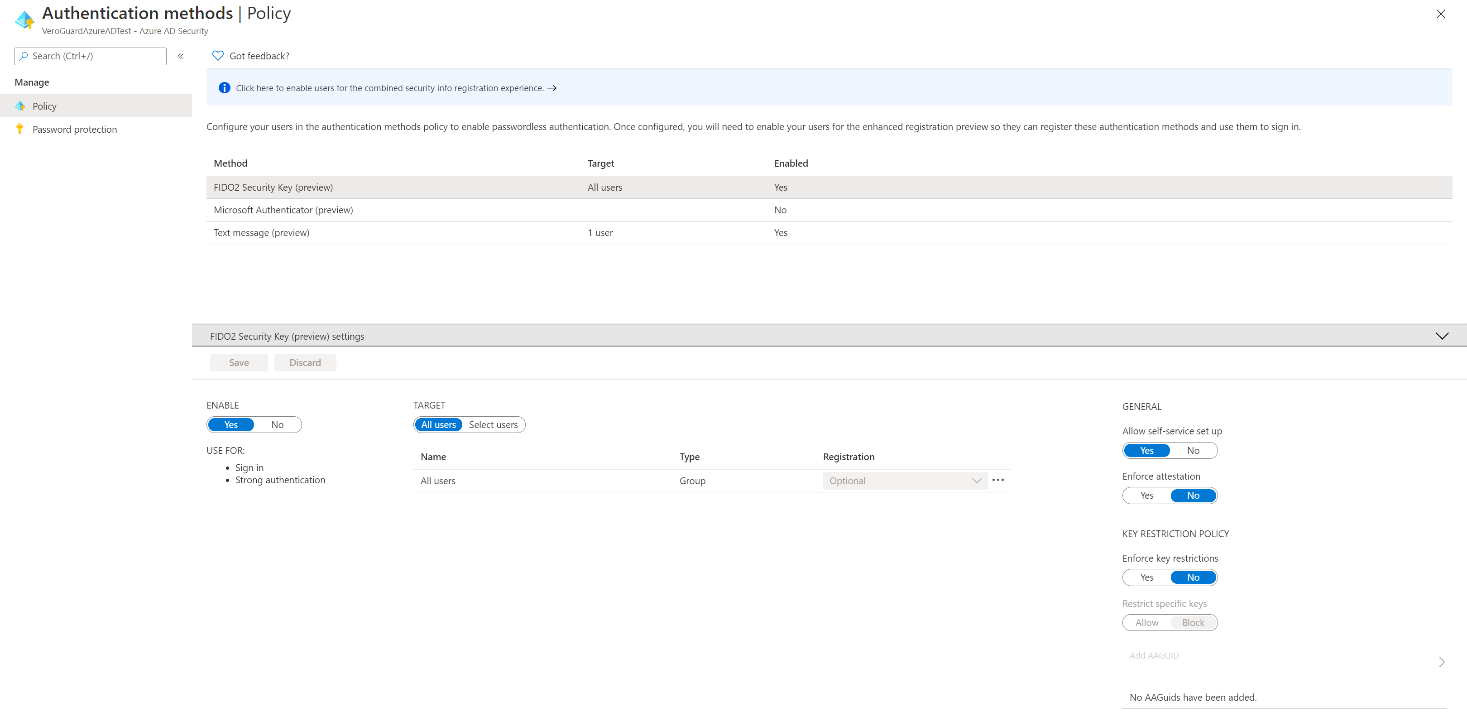The image size is (1467, 717).
Task: Click the Azure AD logo icon in header
Action: coord(24,20)
